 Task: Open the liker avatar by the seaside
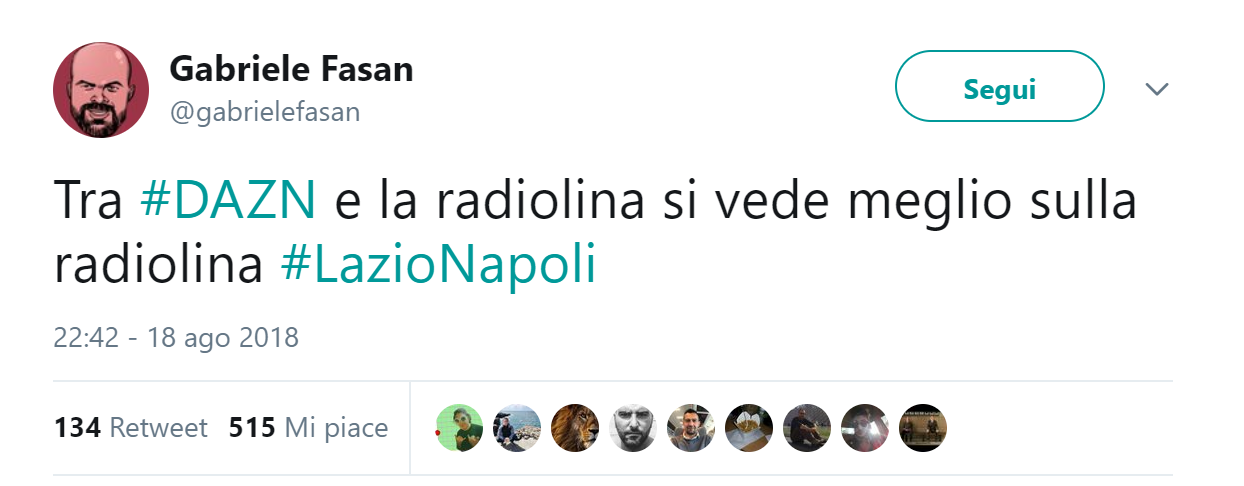click(x=518, y=428)
